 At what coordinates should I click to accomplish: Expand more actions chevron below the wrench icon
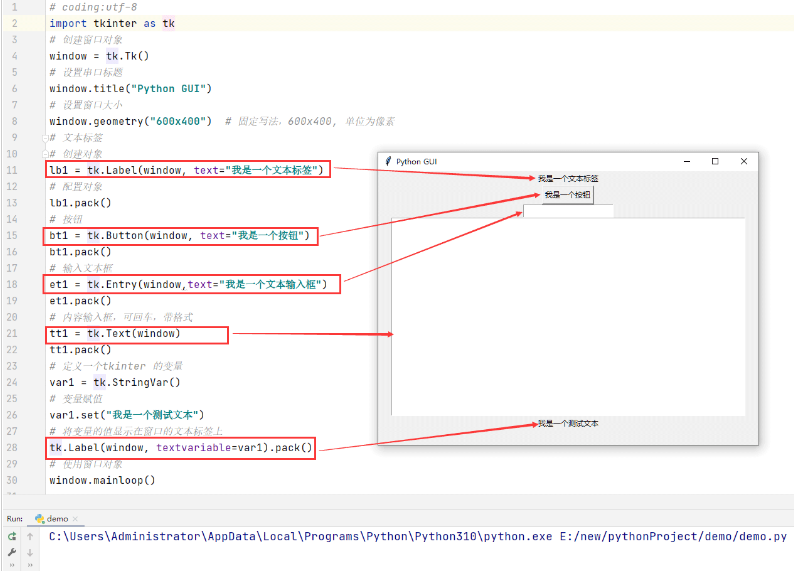pyautogui.click(x=12, y=565)
